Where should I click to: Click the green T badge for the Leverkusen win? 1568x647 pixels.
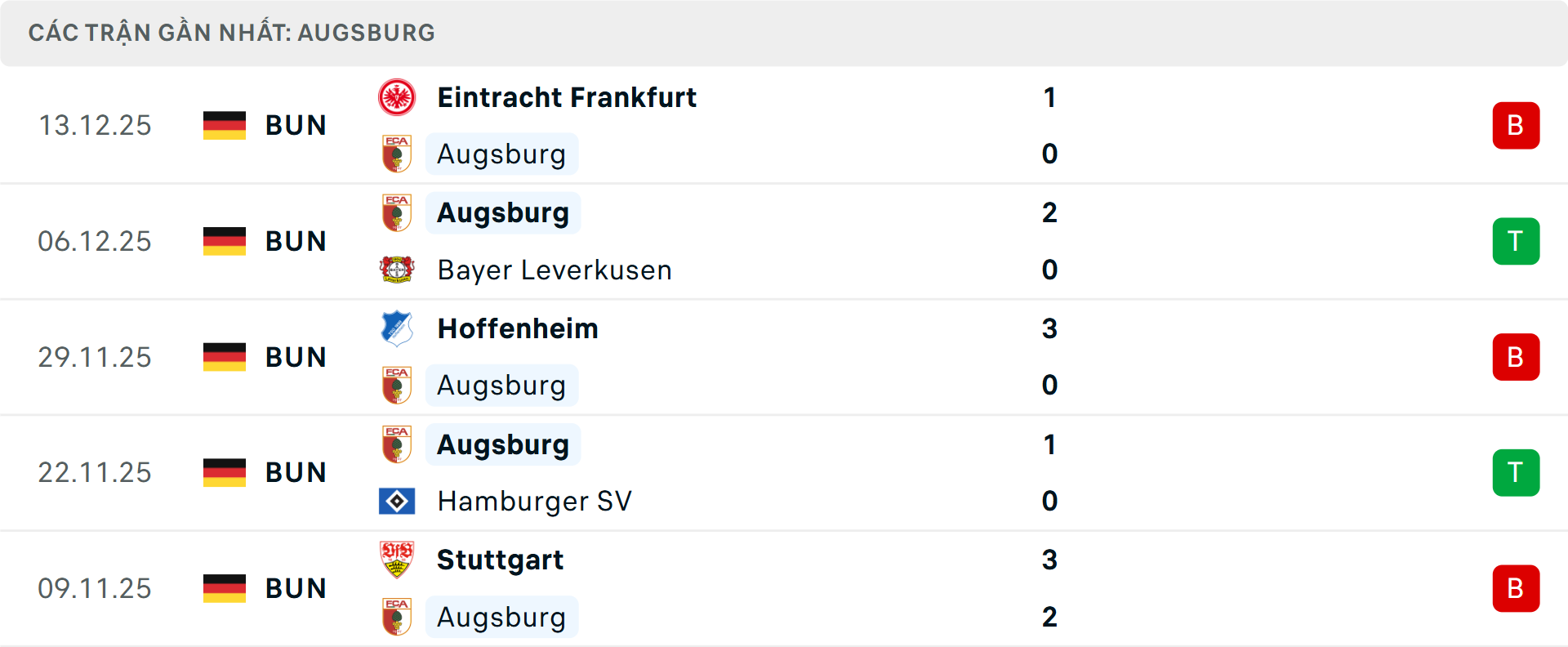1516,241
